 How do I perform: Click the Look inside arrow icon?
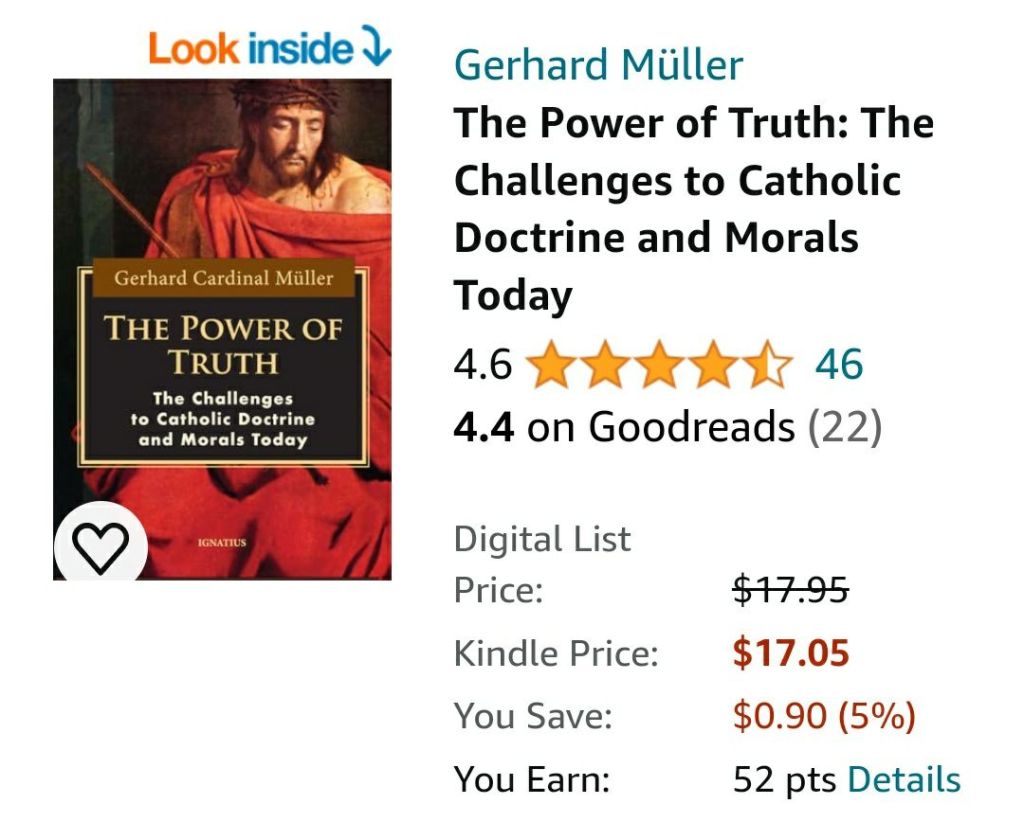pos(376,48)
